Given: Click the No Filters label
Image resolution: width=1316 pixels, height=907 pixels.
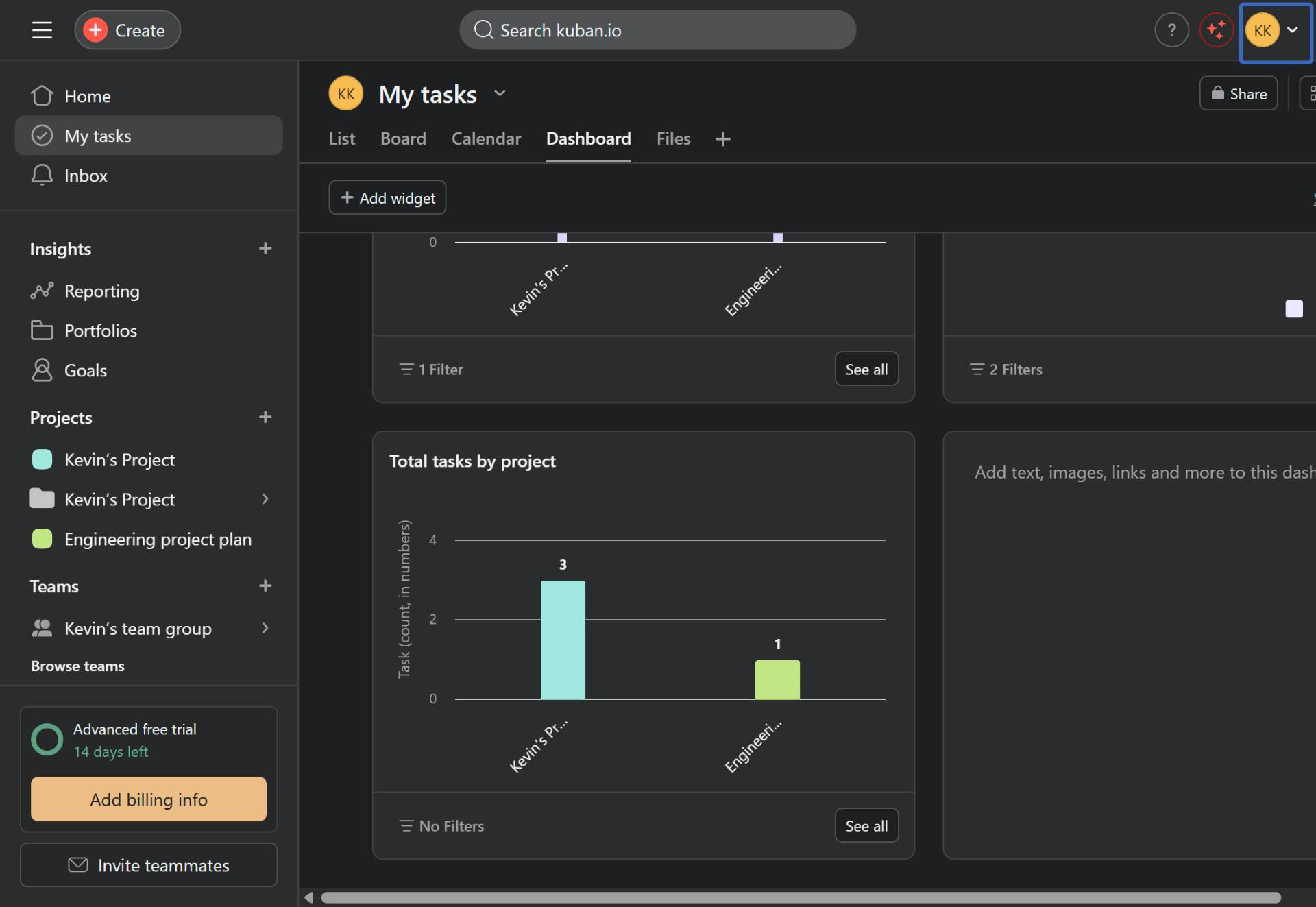Looking at the screenshot, I should (451, 826).
